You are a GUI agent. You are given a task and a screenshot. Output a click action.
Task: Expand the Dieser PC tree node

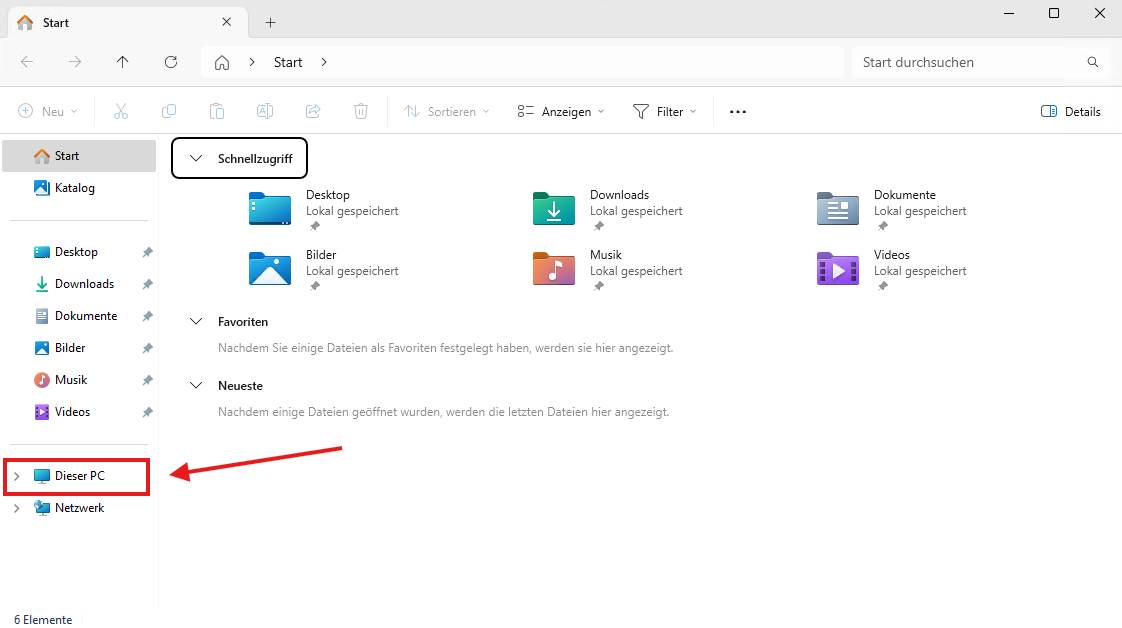pos(16,476)
